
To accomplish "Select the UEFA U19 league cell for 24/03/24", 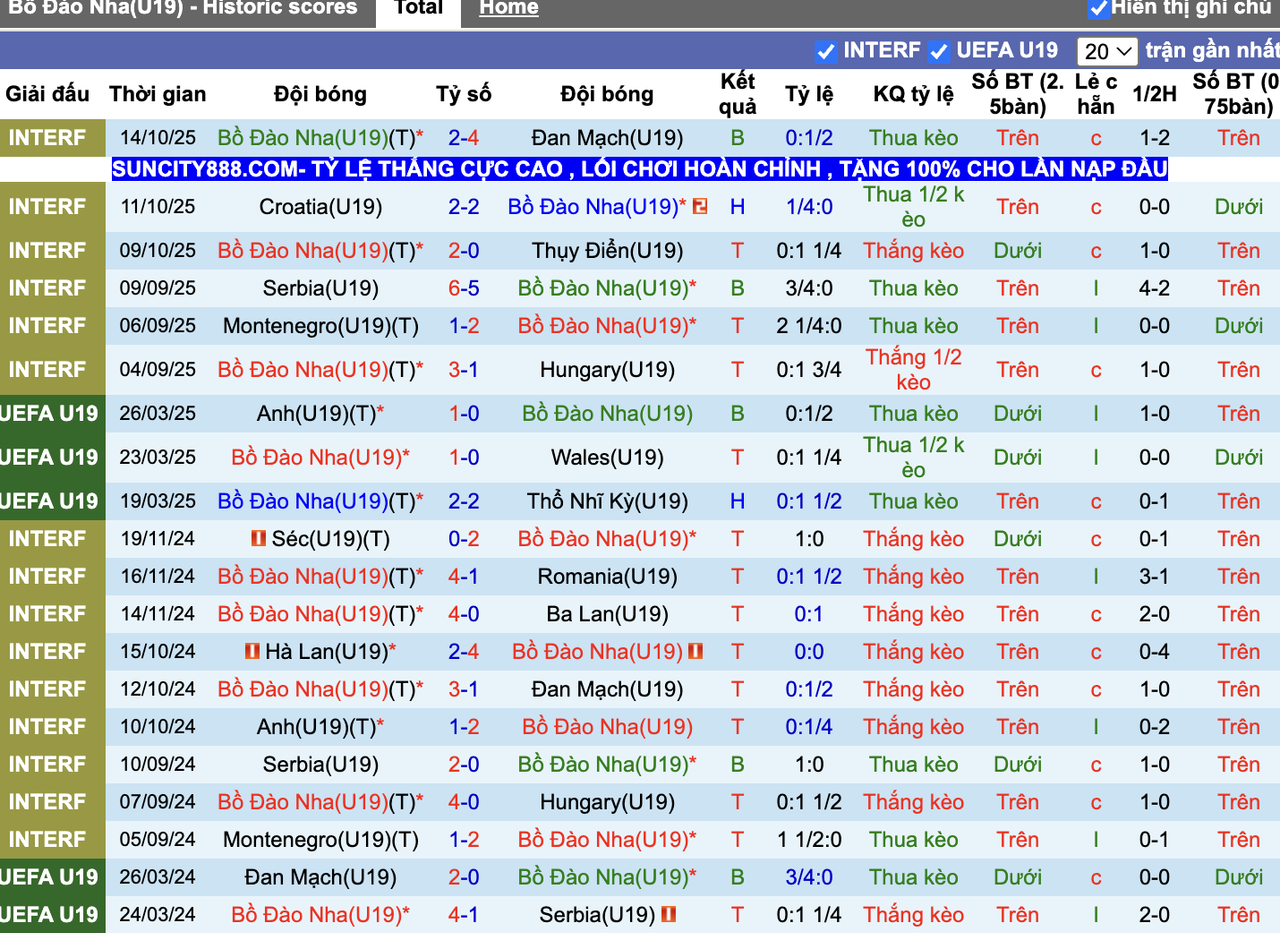I will [52, 914].
